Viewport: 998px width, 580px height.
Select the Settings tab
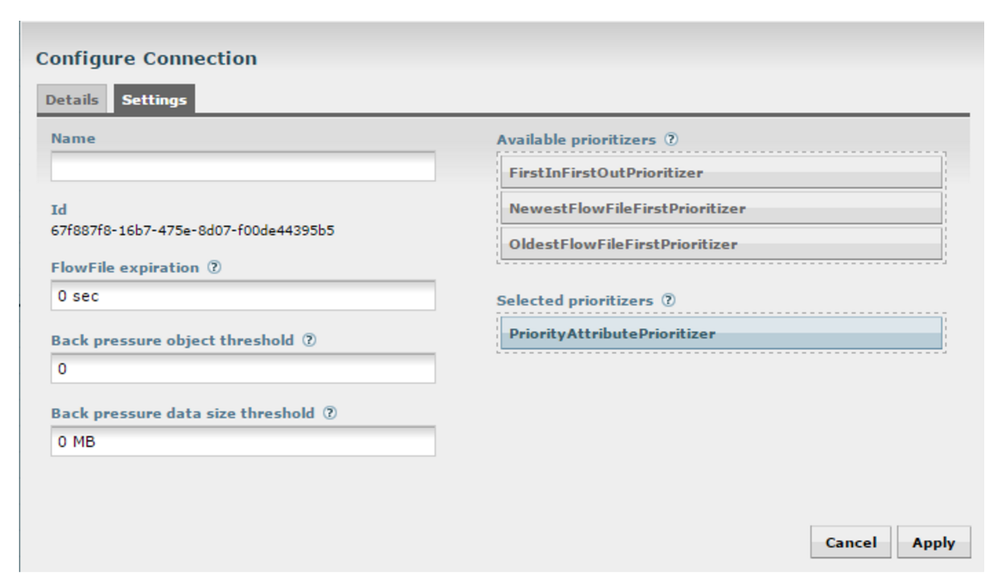pyautogui.click(x=154, y=100)
